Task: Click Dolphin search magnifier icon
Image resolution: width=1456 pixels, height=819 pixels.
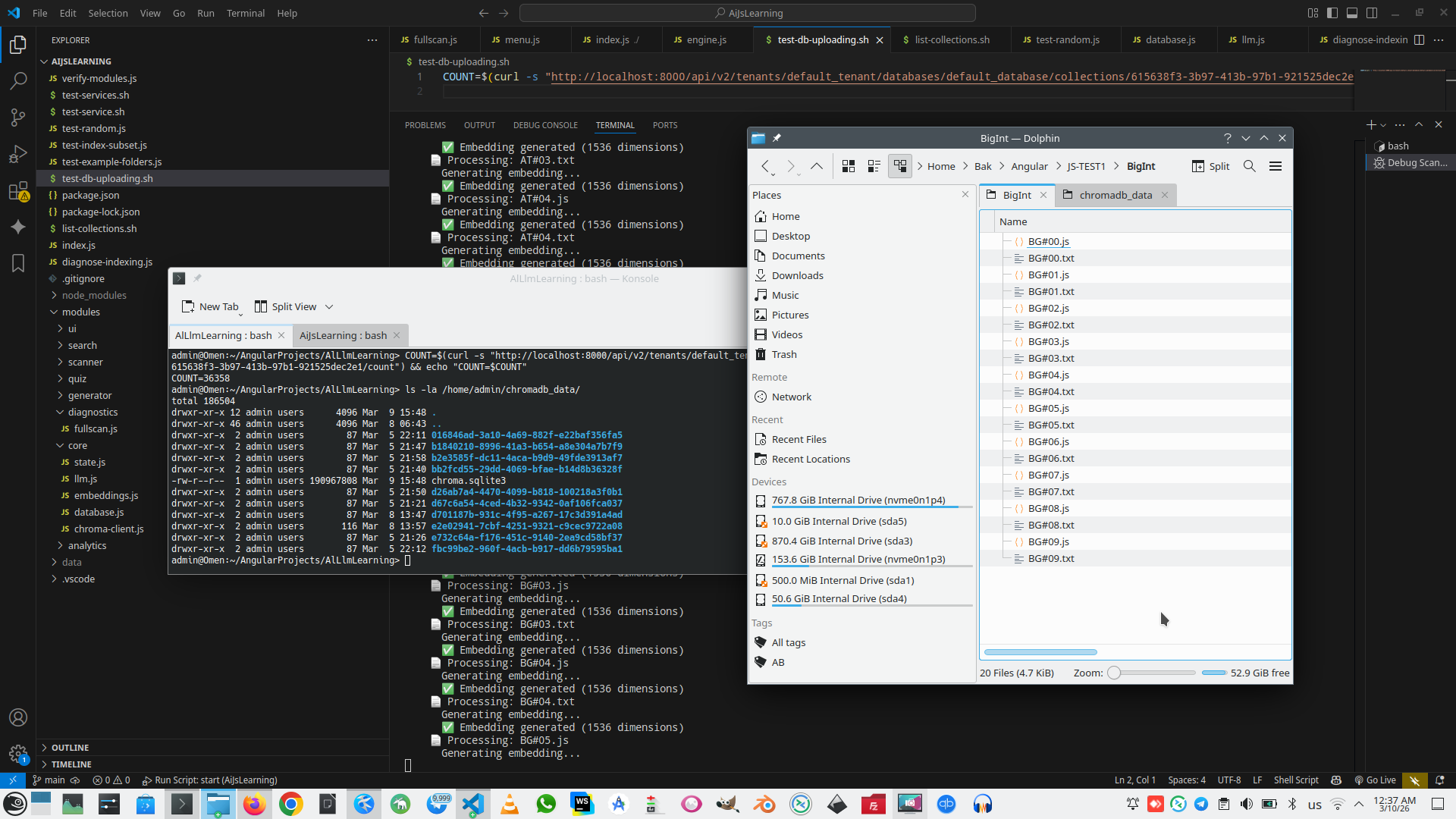Action: (1249, 166)
